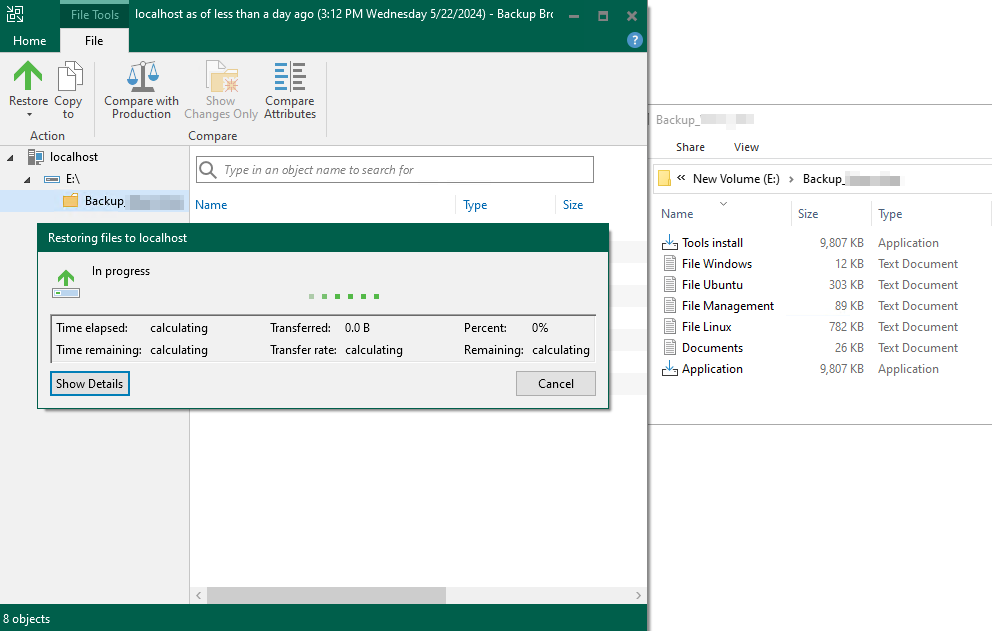This screenshot has height=631, width=992.
Task: Open the View tab in Explorer
Action: click(746, 147)
